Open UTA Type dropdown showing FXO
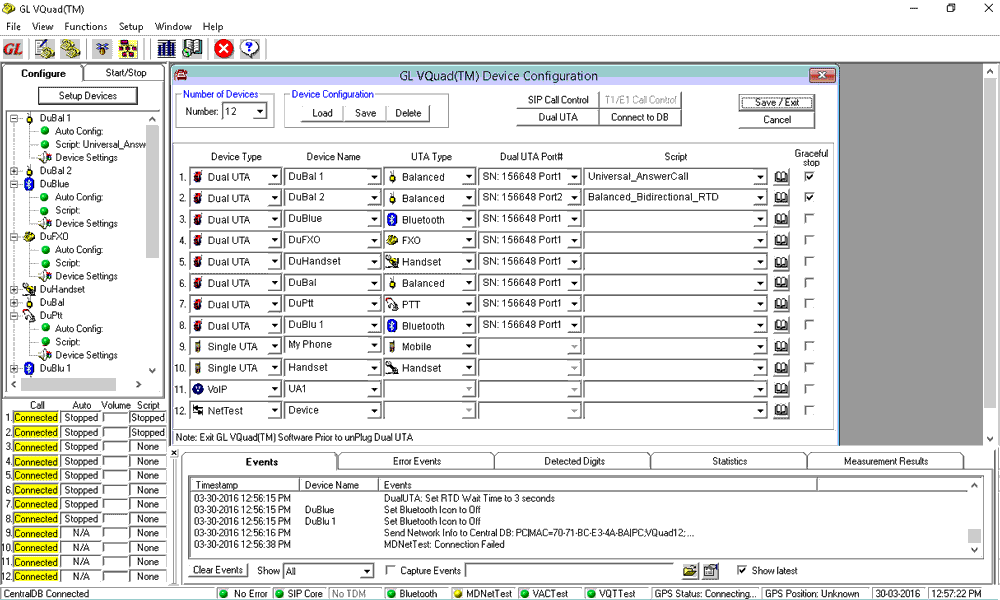Image resolution: width=1000 pixels, height=600 pixels. pos(469,240)
